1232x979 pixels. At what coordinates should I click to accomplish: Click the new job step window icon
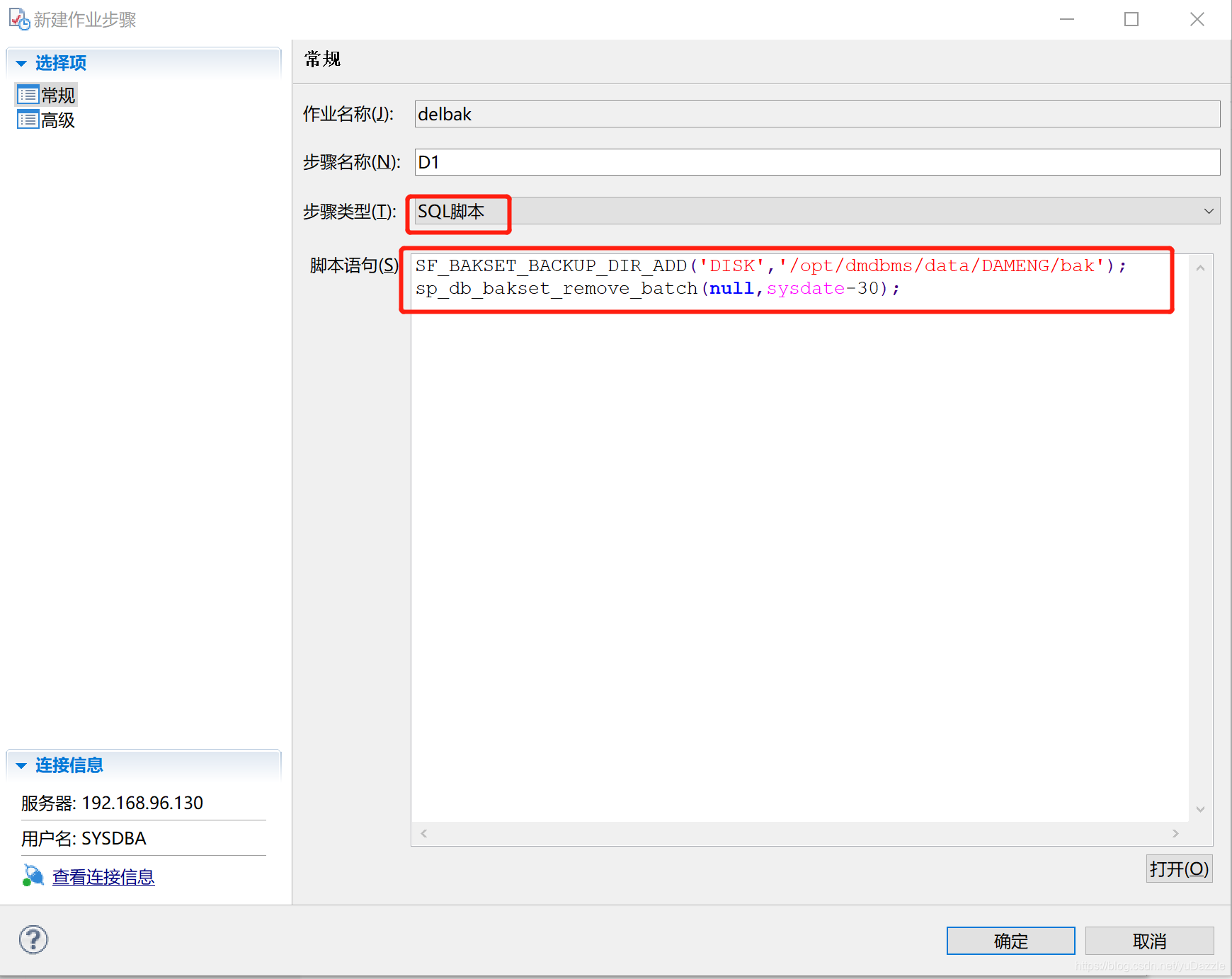click(19, 19)
